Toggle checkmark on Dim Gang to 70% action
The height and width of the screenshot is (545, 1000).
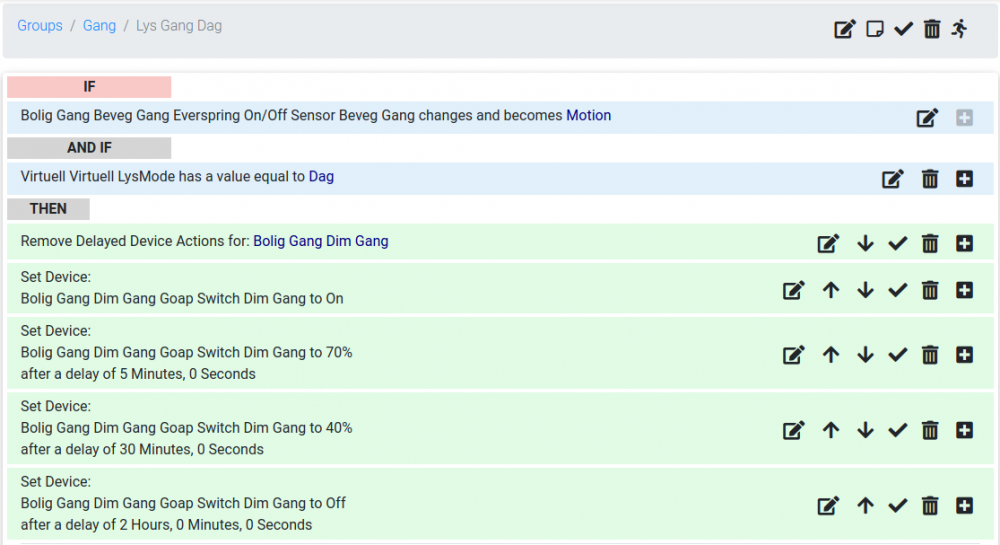point(898,354)
